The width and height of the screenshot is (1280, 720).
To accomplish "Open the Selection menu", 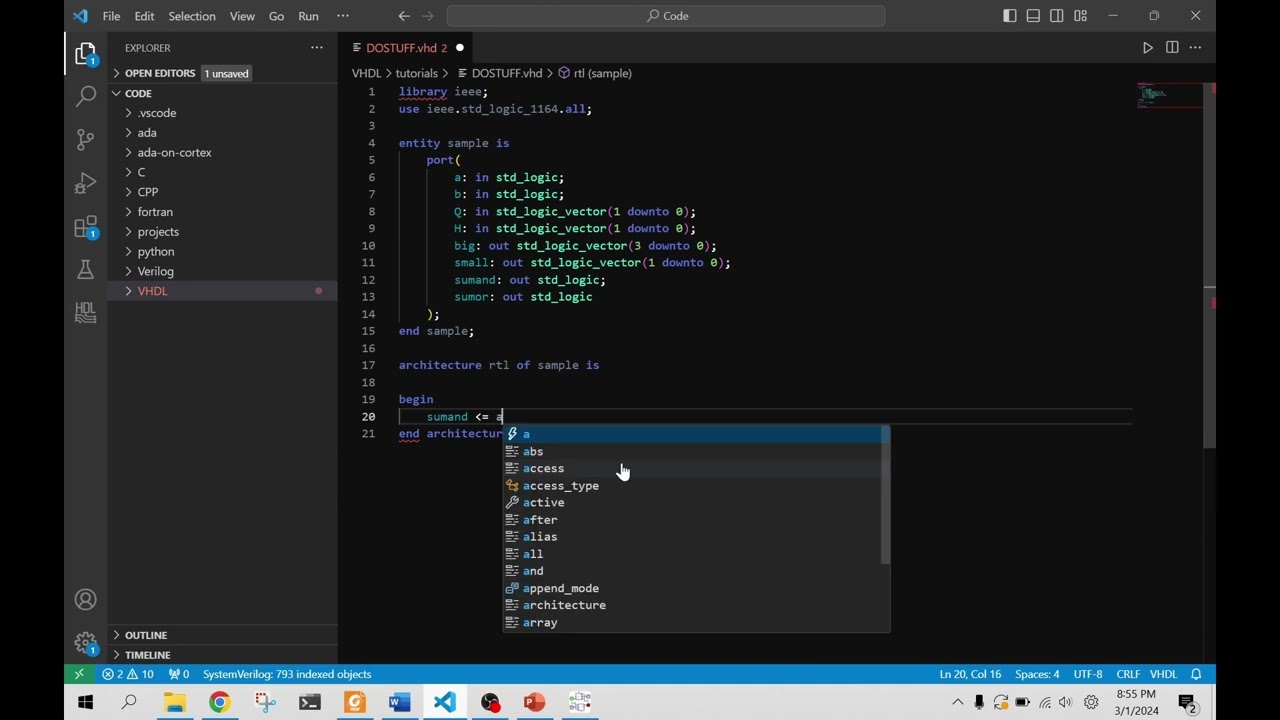I will tap(191, 16).
